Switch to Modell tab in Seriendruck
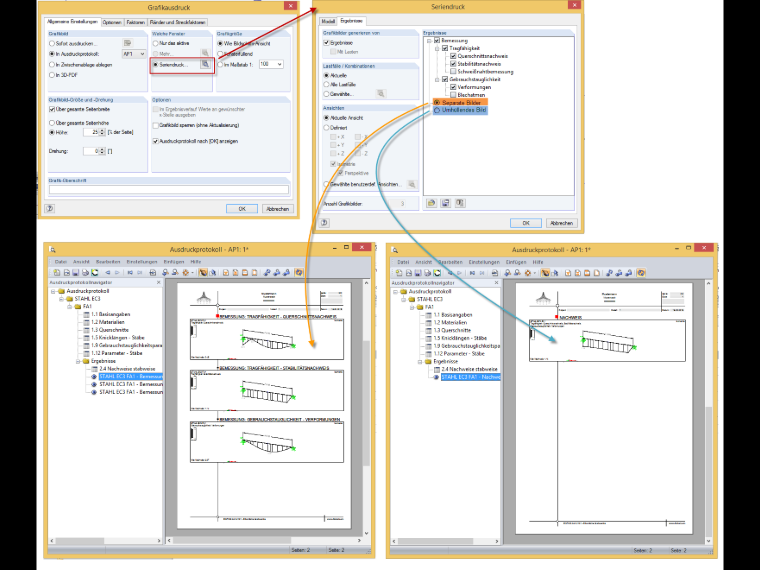Viewport: 760px width, 570px height. click(x=328, y=21)
